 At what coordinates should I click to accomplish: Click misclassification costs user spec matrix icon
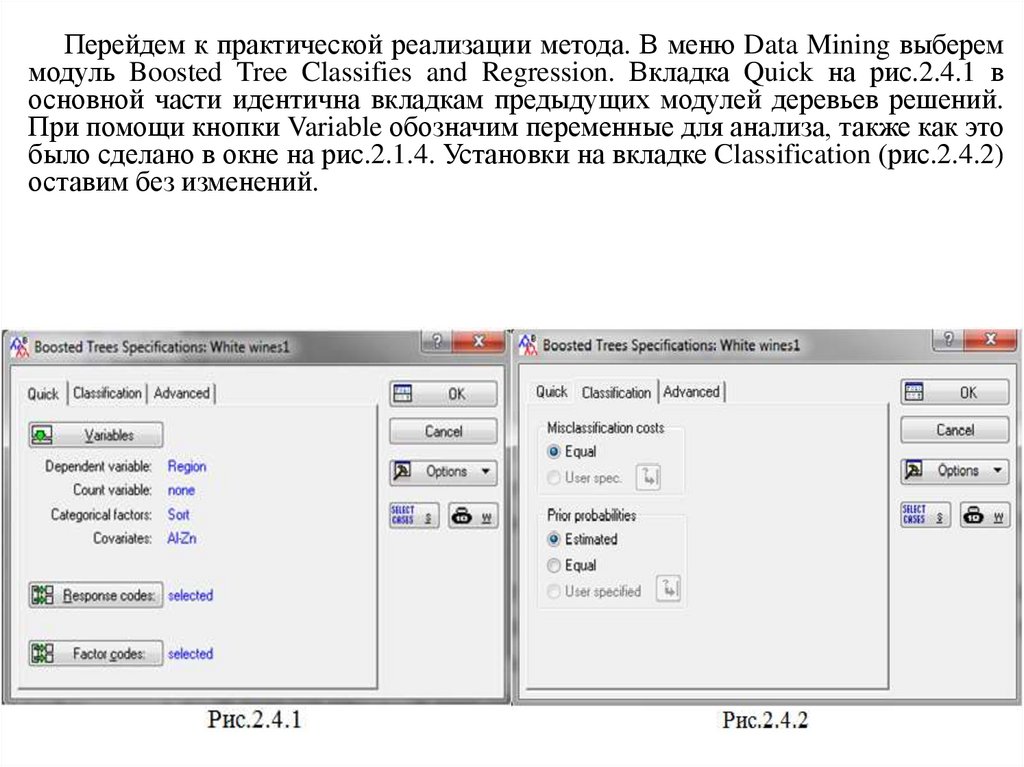tap(648, 476)
